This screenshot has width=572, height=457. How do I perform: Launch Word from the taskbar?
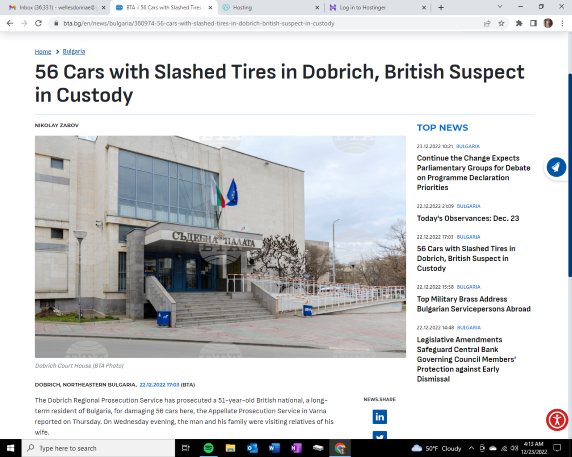(x=274, y=448)
